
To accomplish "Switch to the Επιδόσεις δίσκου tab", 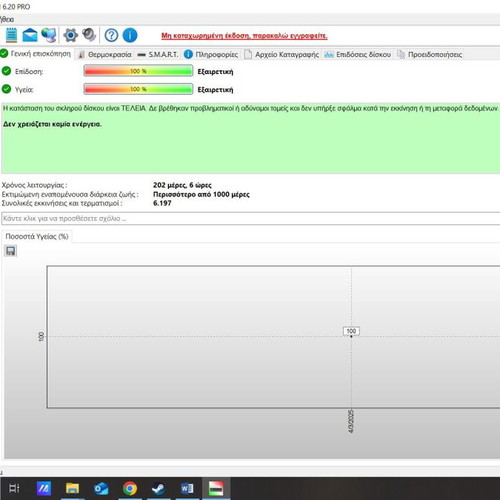I will (x=358, y=54).
